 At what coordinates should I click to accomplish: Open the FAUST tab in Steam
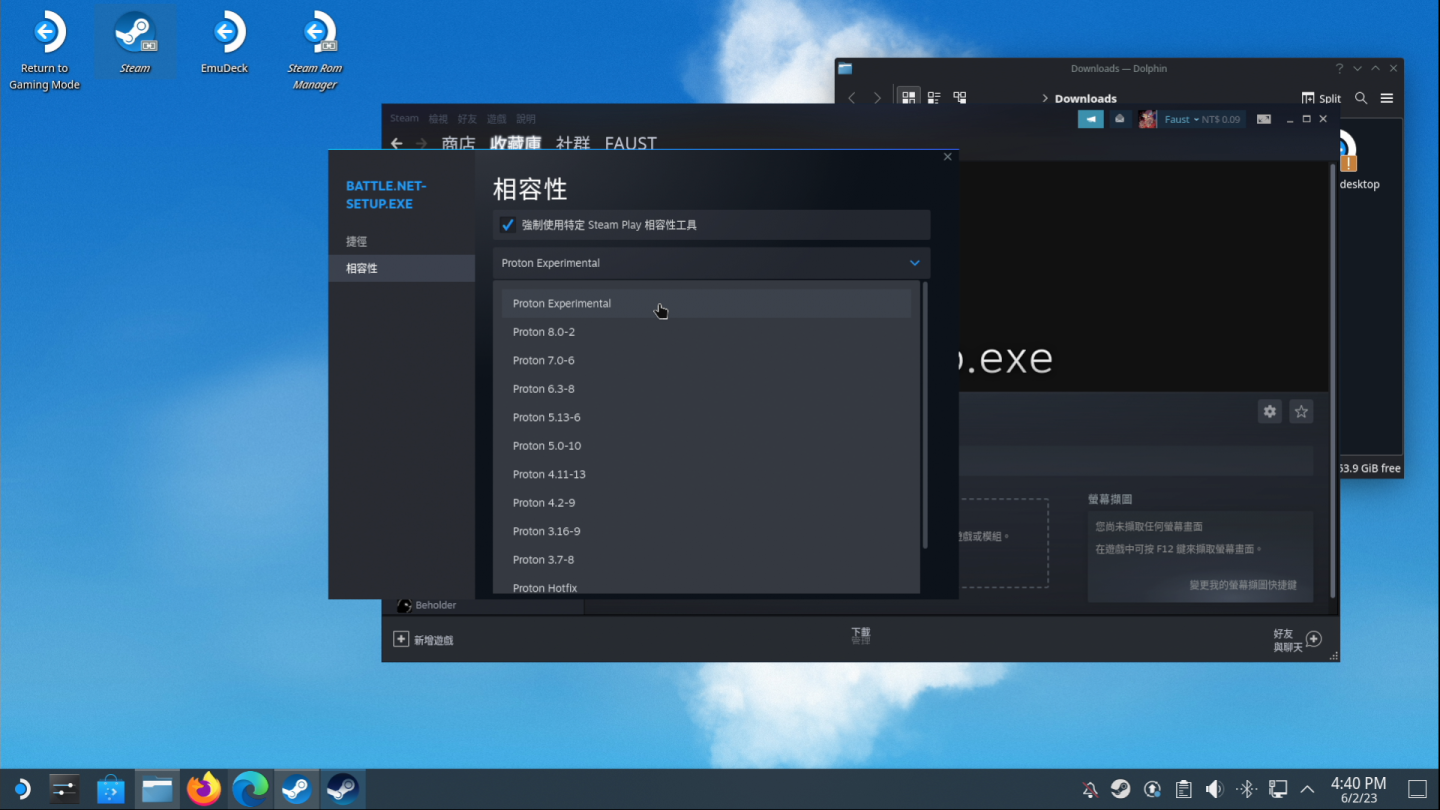(x=631, y=143)
